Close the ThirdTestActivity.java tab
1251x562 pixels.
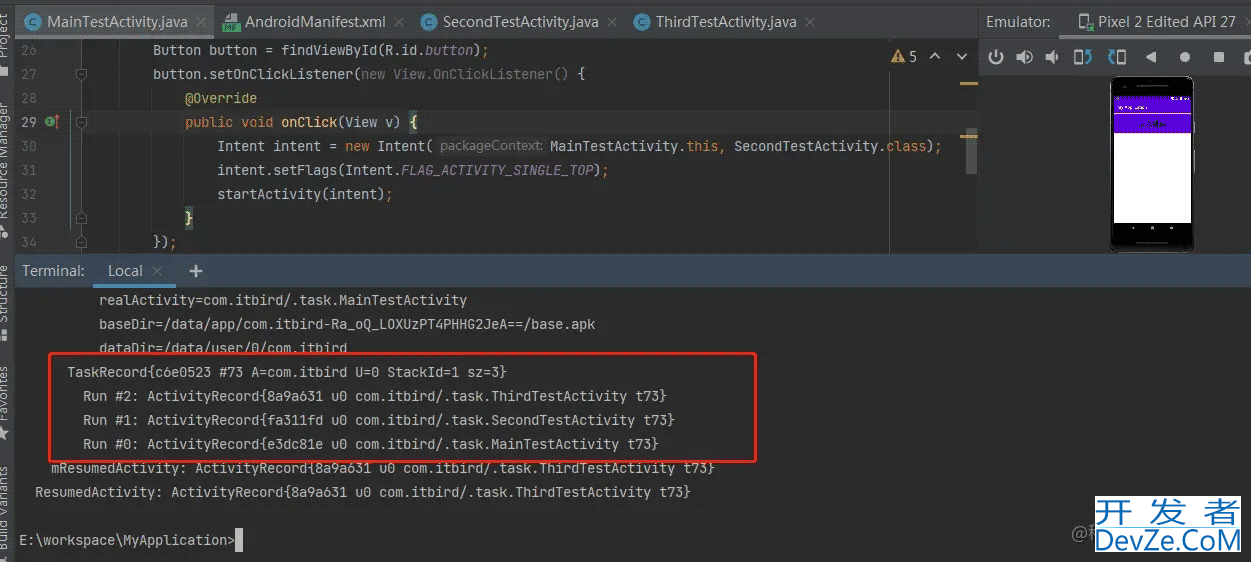[x=809, y=22]
